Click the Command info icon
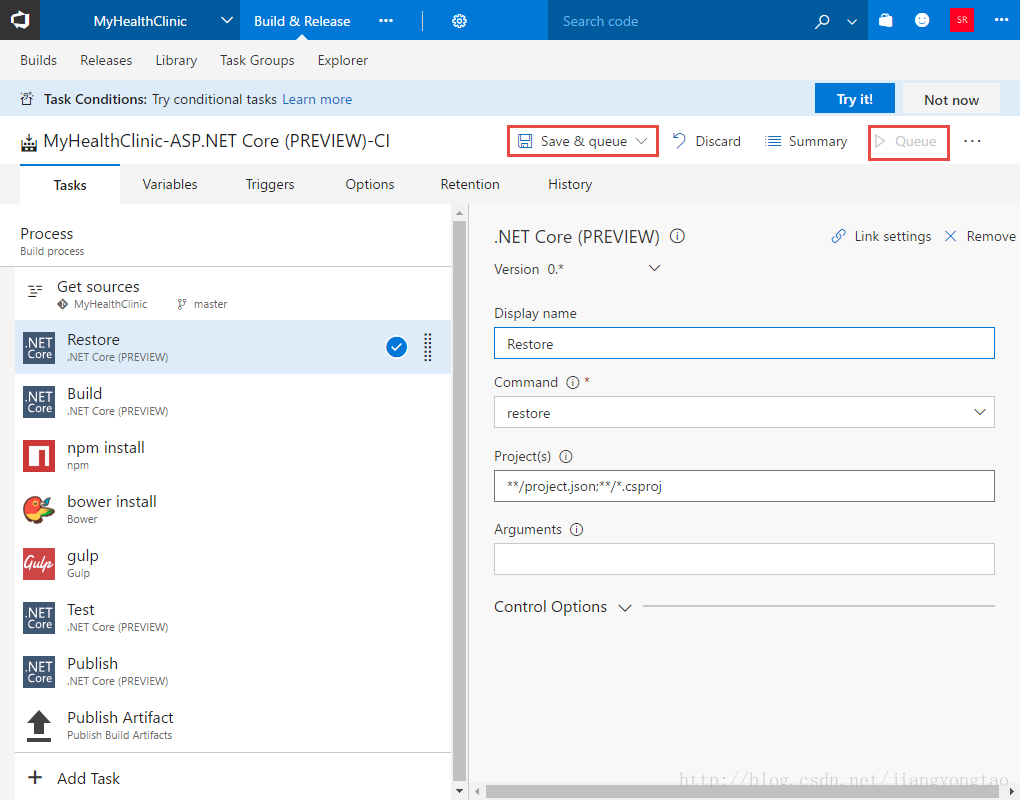The image size is (1020, 800). (572, 382)
